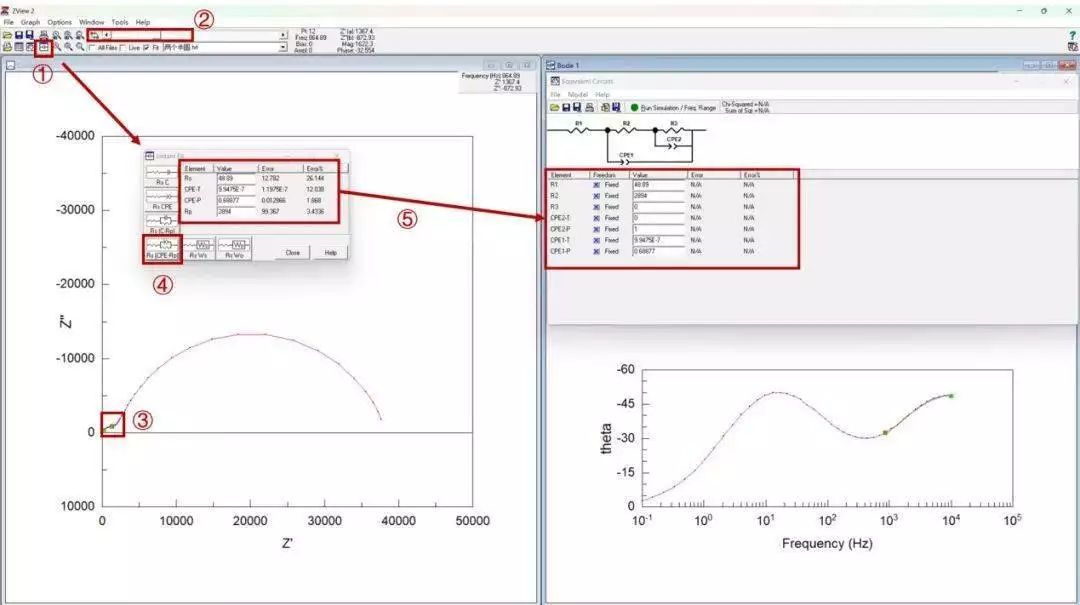The image size is (1080, 605).
Task: Click Run Simulation / Freq Range button
Action: pos(673,107)
